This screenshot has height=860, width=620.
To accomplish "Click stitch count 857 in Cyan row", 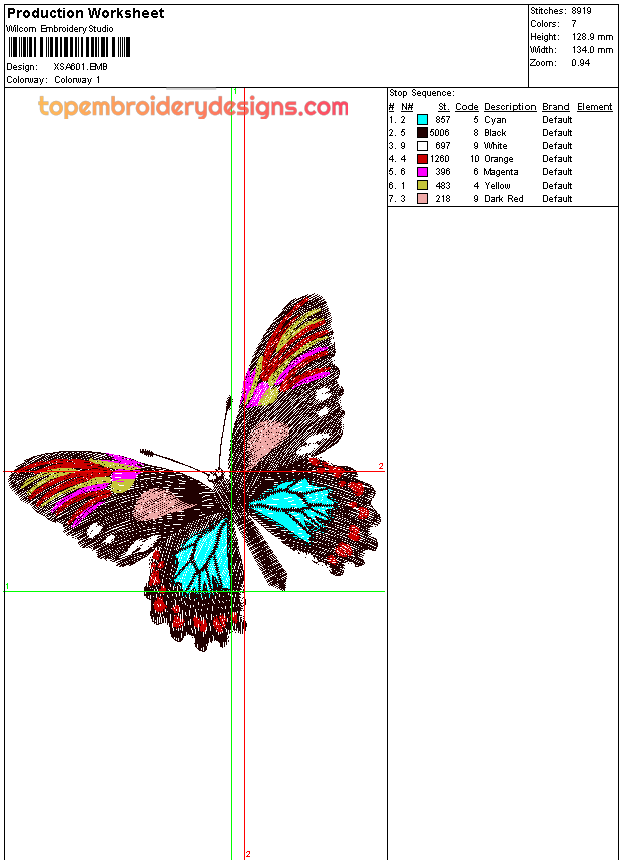I will tap(443, 120).
